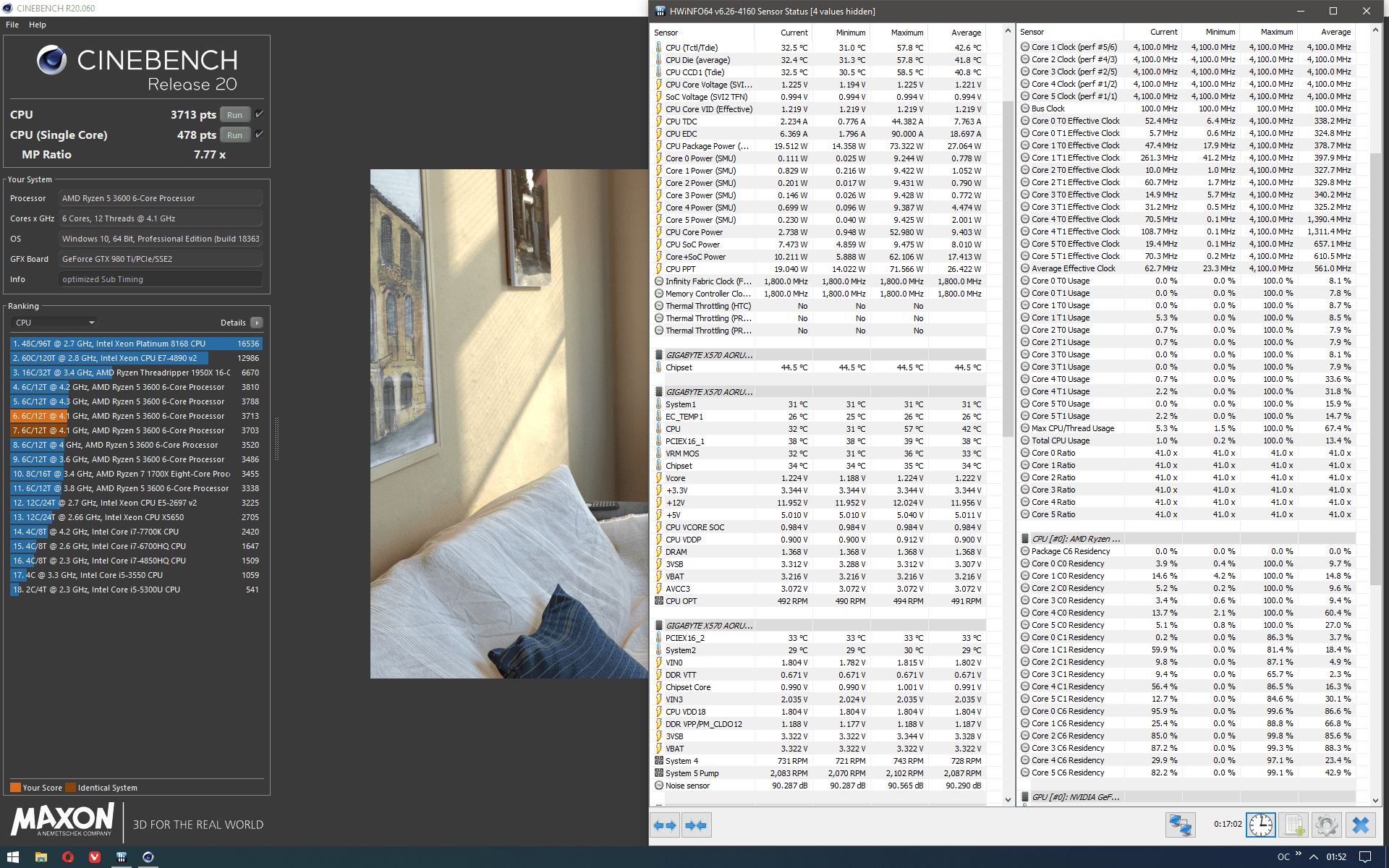Open the CPU ranking dropdown

[x=54, y=323]
